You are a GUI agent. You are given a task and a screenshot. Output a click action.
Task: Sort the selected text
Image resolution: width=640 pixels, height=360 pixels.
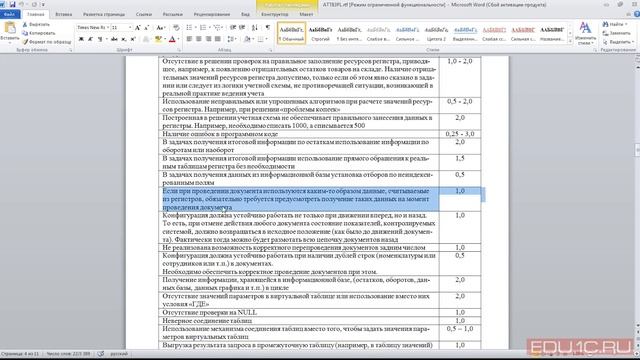tap(255, 27)
